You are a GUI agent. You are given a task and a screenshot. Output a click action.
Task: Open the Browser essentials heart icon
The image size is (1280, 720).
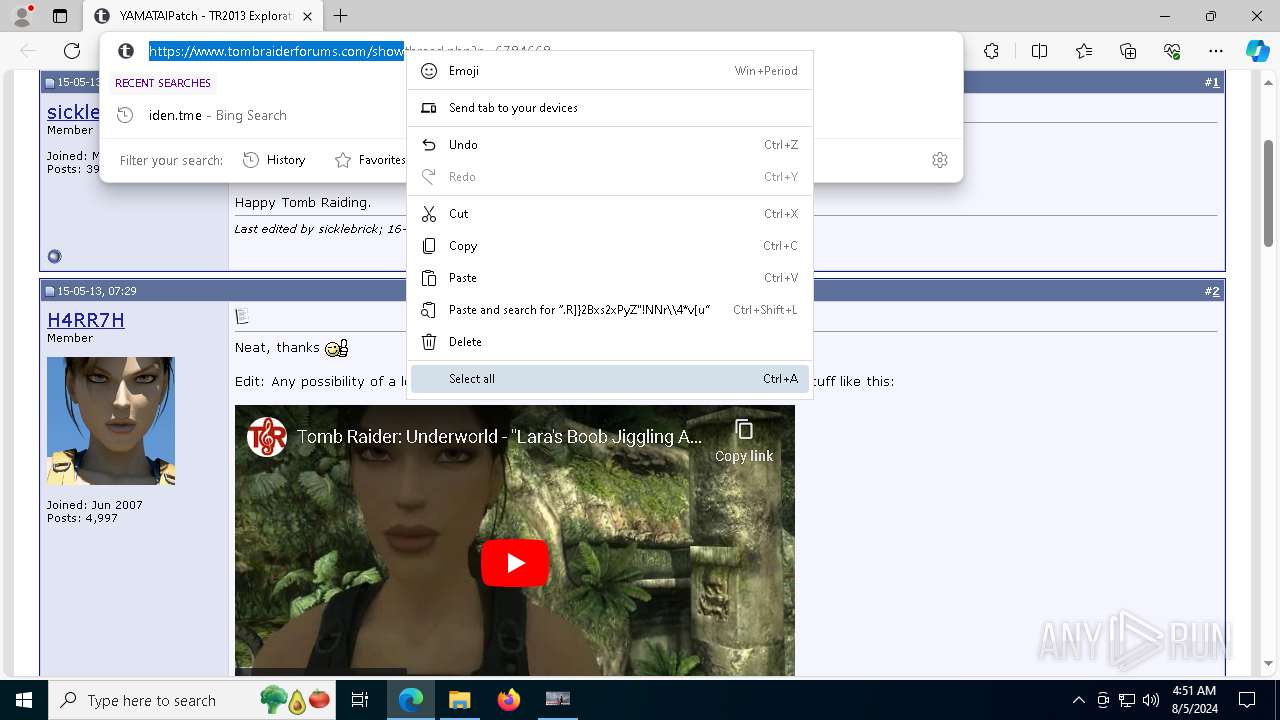click(x=1172, y=51)
